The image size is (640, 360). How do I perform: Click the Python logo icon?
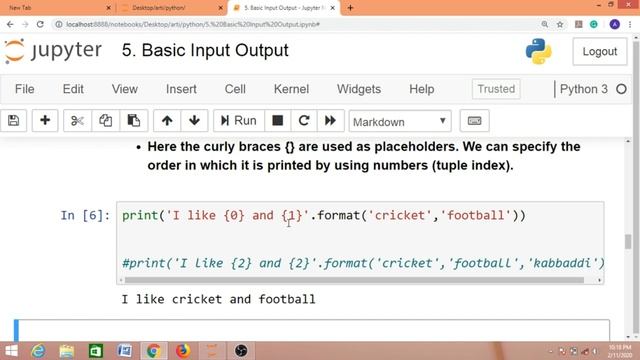(x=539, y=51)
